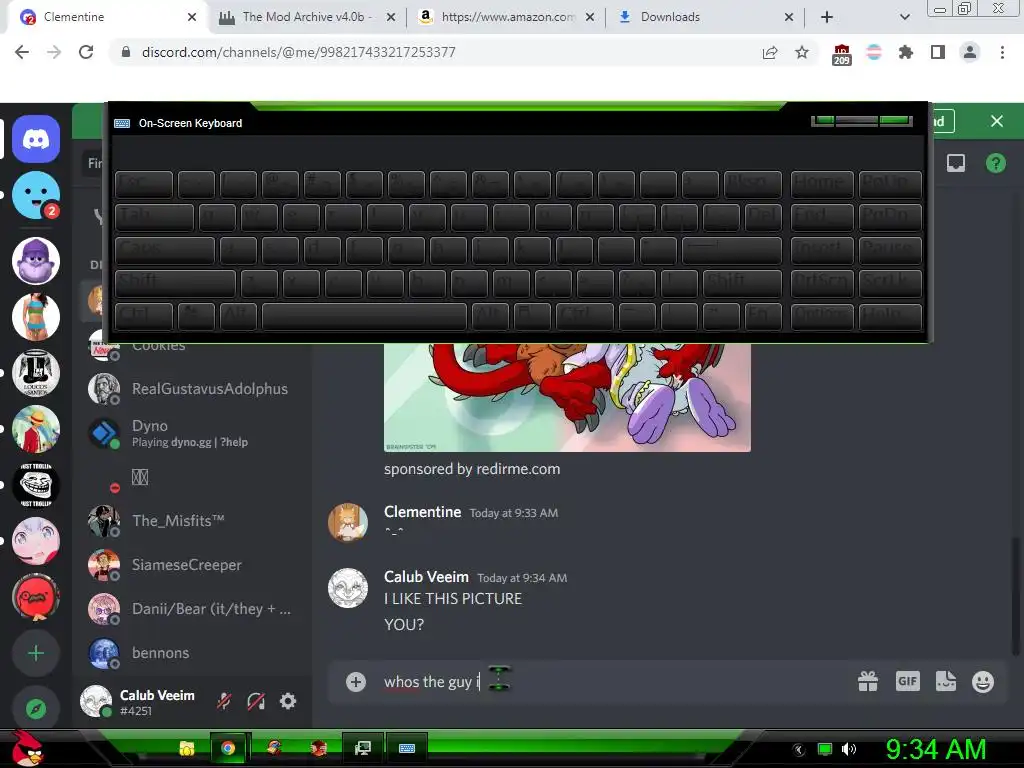Open Angry Birds start button
Viewport: 1024px width, 768px height.
27,748
